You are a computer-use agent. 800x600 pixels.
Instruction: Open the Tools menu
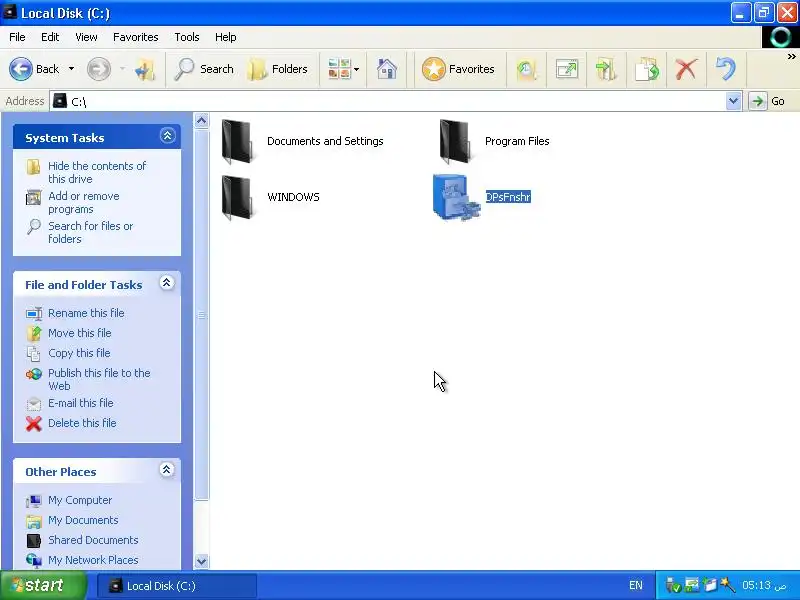tap(187, 37)
